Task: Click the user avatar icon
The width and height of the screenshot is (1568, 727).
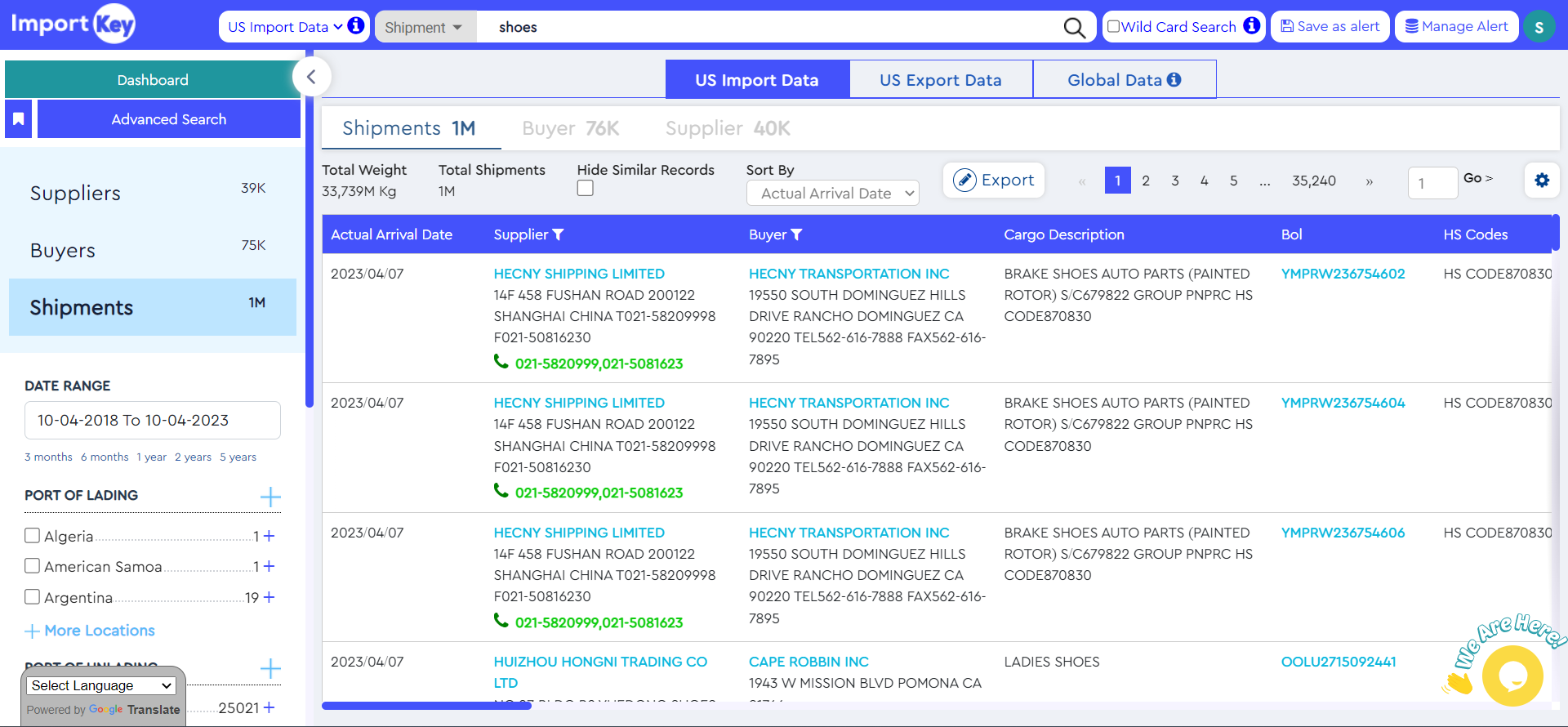Action: [1539, 27]
